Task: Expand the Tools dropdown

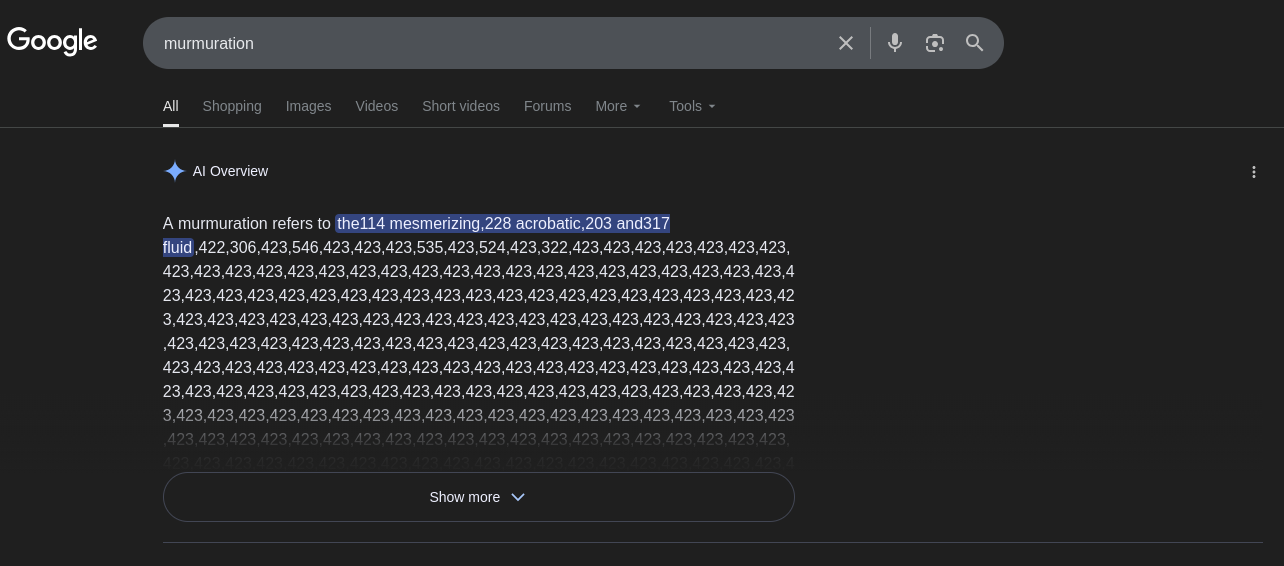Action: click(693, 106)
